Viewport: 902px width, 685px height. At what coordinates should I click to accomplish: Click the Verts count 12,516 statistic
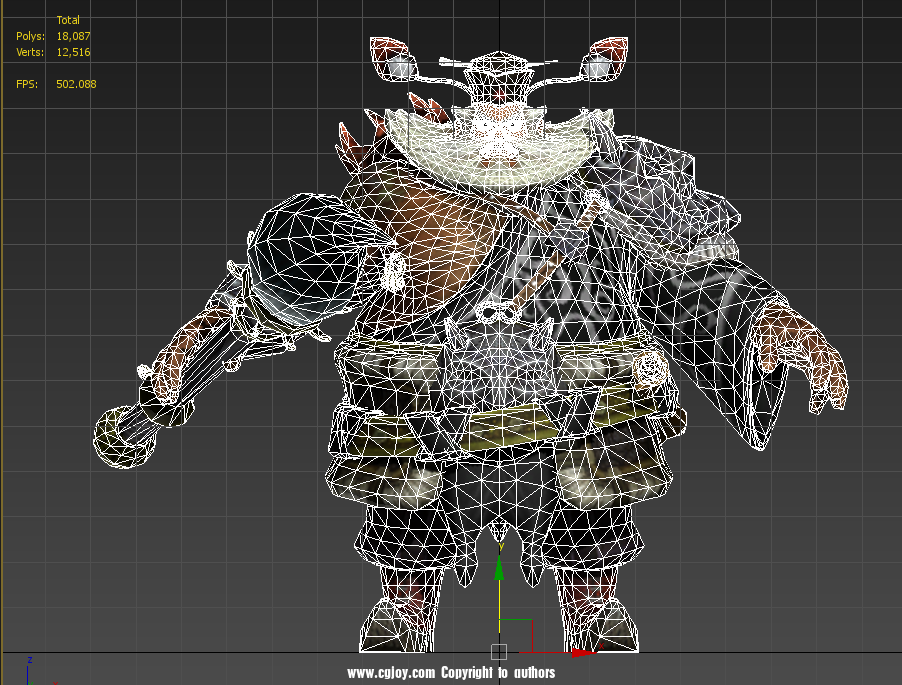tap(73, 52)
